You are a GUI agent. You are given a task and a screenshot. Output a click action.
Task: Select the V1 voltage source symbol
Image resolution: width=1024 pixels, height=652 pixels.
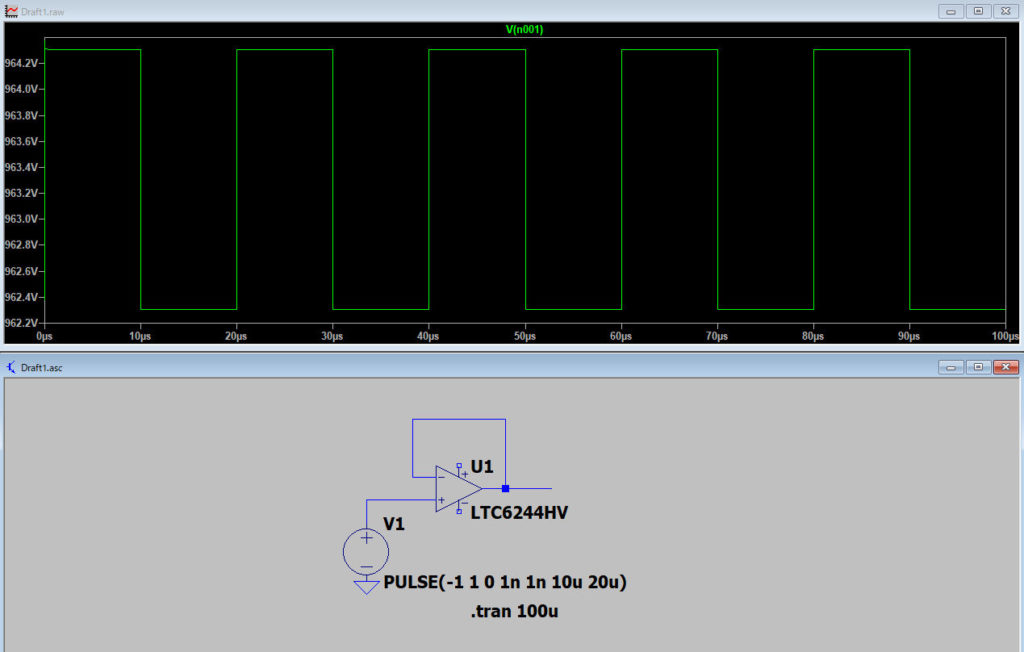click(x=366, y=551)
